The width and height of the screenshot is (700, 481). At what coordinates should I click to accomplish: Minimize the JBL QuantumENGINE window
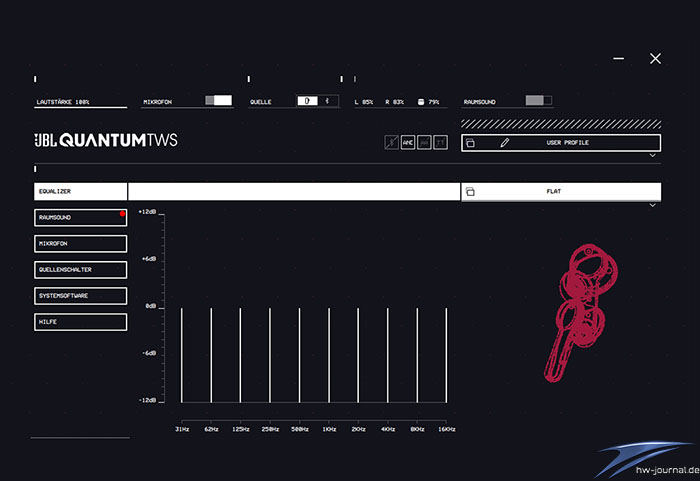click(x=618, y=59)
